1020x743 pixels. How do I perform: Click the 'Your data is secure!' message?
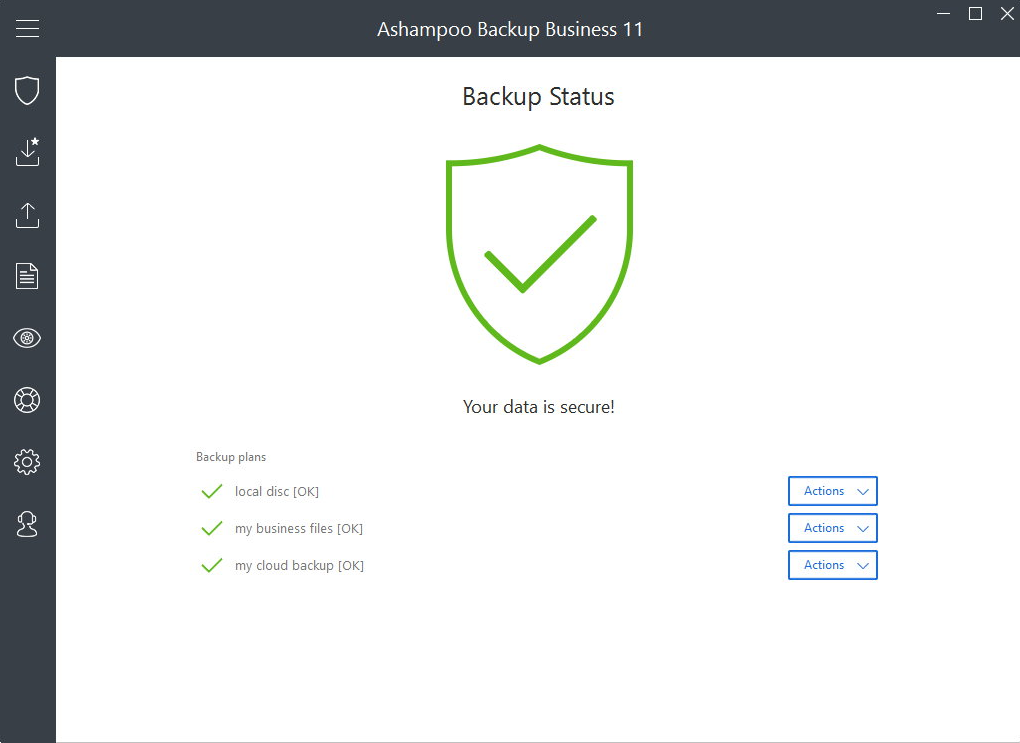tap(539, 407)
